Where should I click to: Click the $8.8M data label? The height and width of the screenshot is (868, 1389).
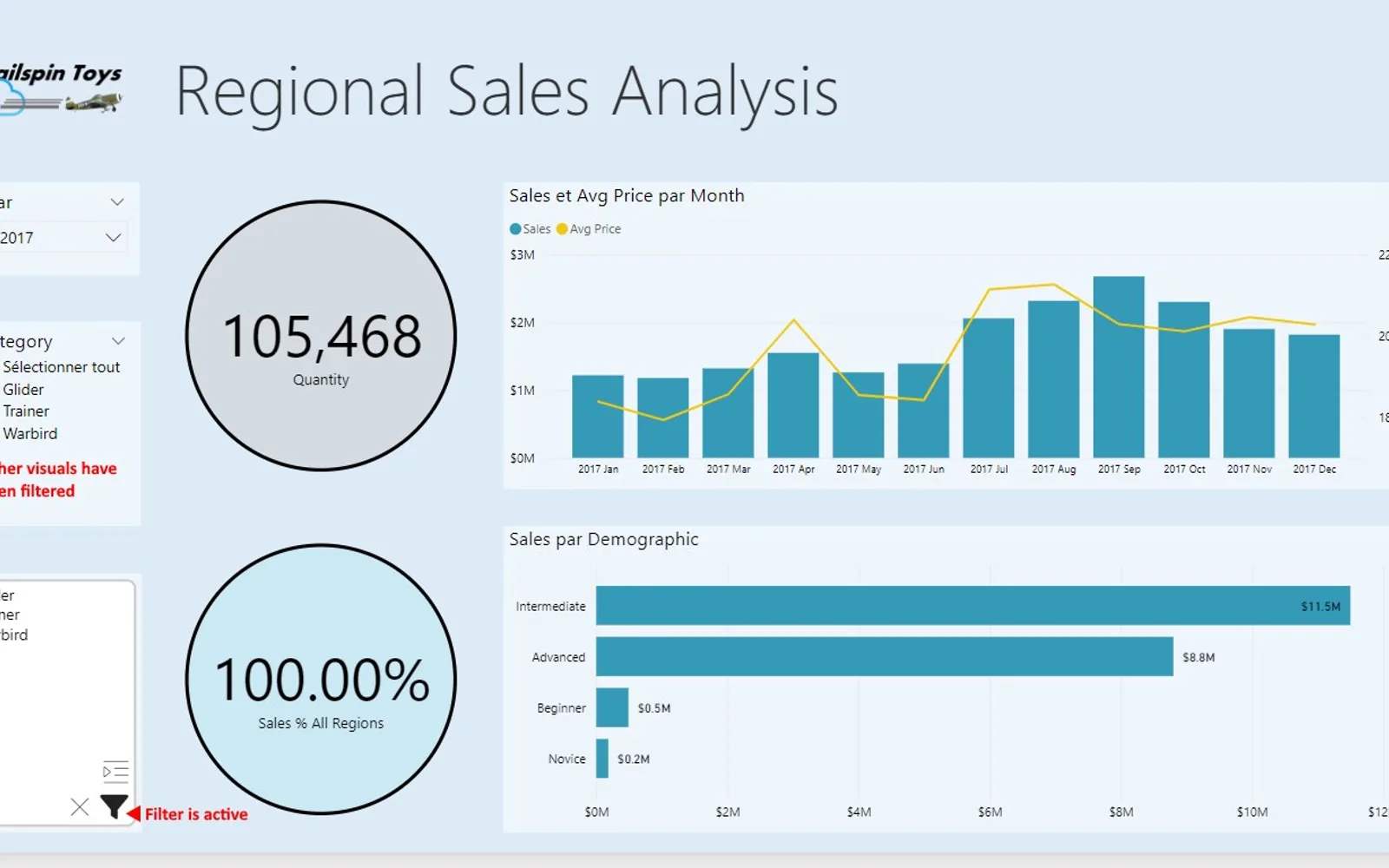point(1199,658)
